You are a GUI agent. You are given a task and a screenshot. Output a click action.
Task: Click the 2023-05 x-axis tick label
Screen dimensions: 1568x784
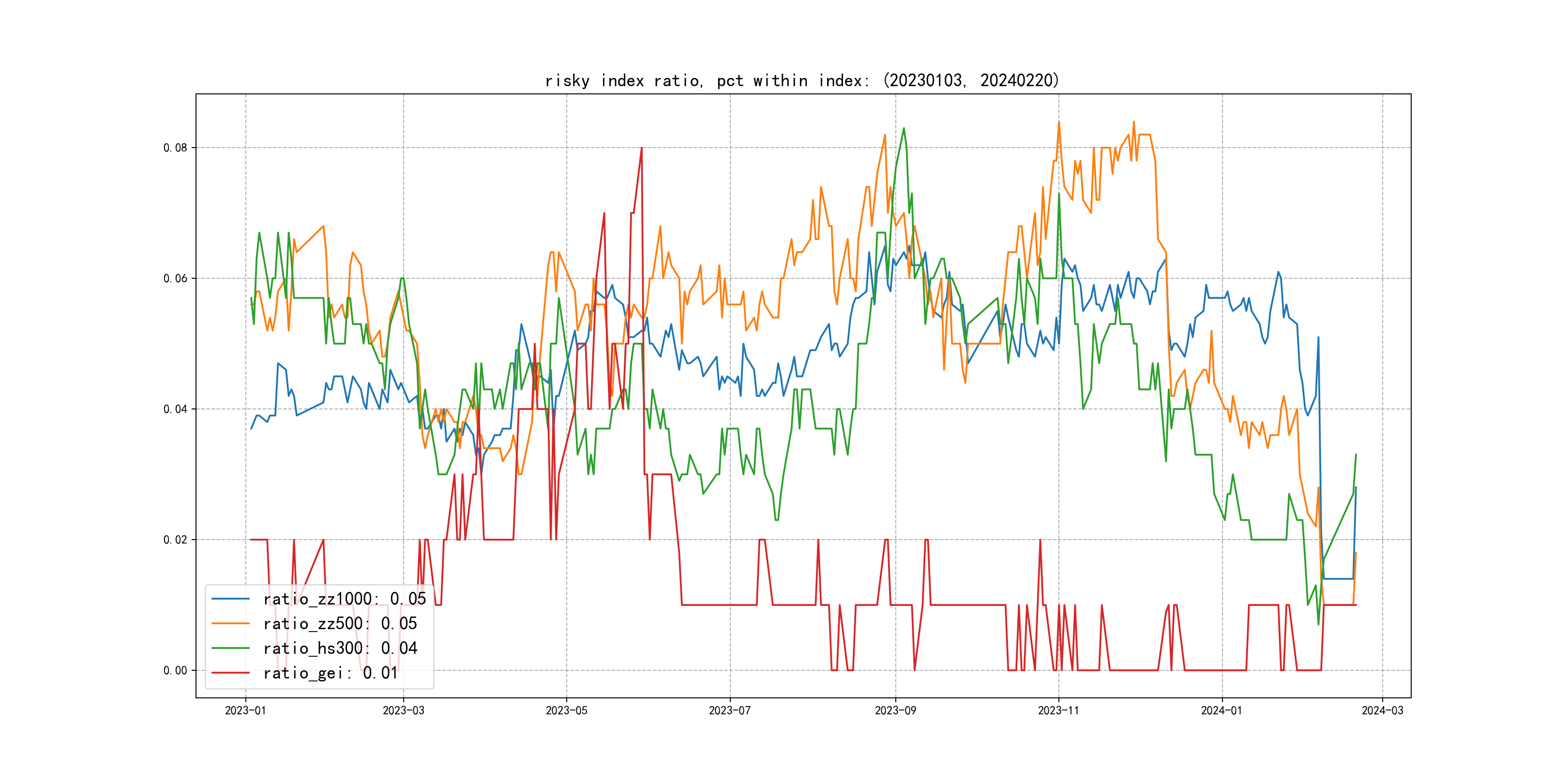(566, 710)
